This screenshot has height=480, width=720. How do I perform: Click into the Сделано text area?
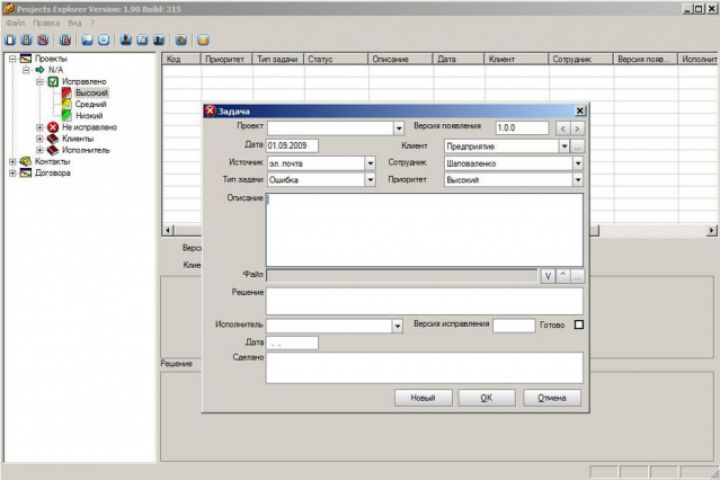coord(425,367)
